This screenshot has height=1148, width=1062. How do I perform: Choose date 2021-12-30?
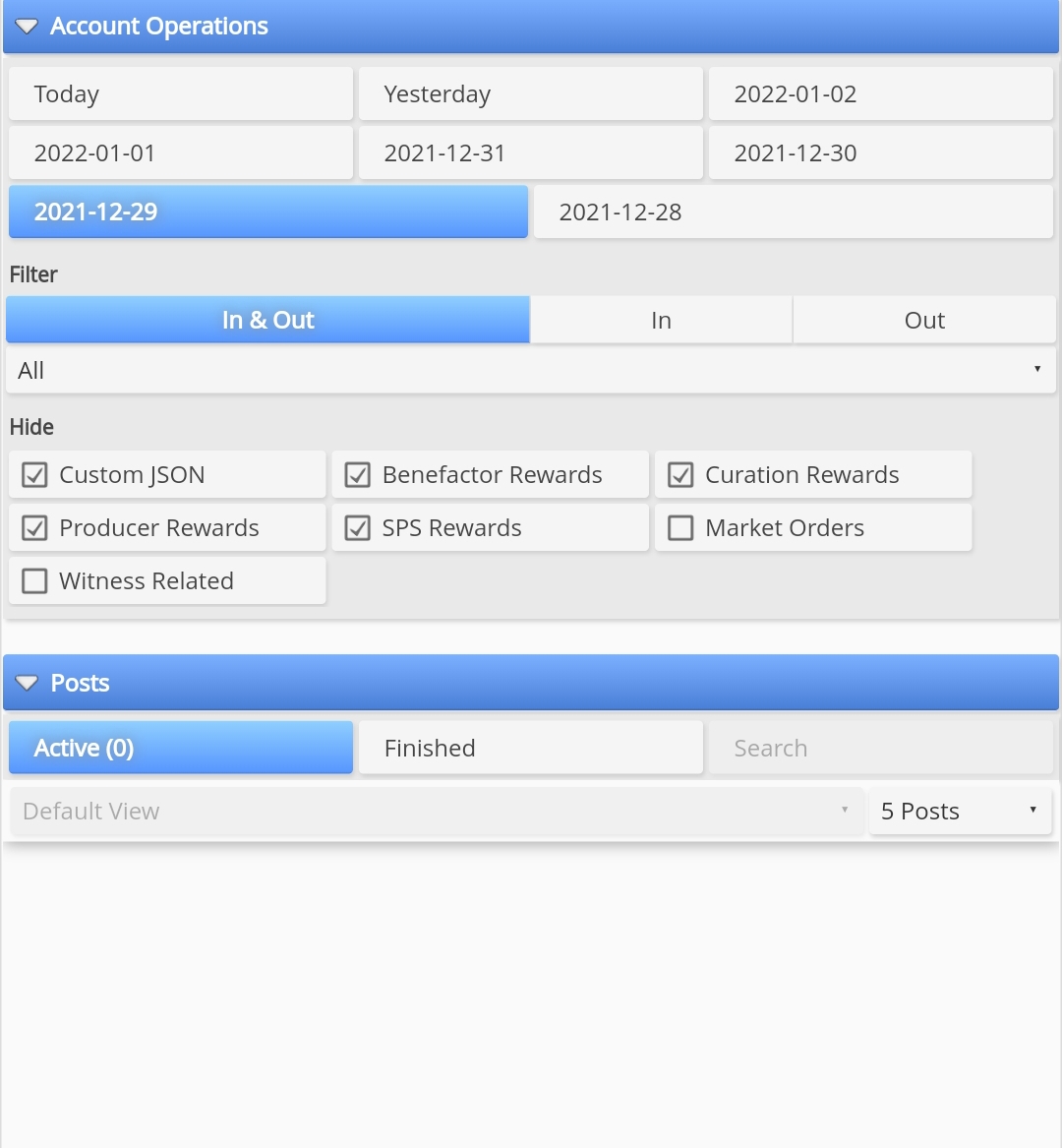tap(880, 153)
